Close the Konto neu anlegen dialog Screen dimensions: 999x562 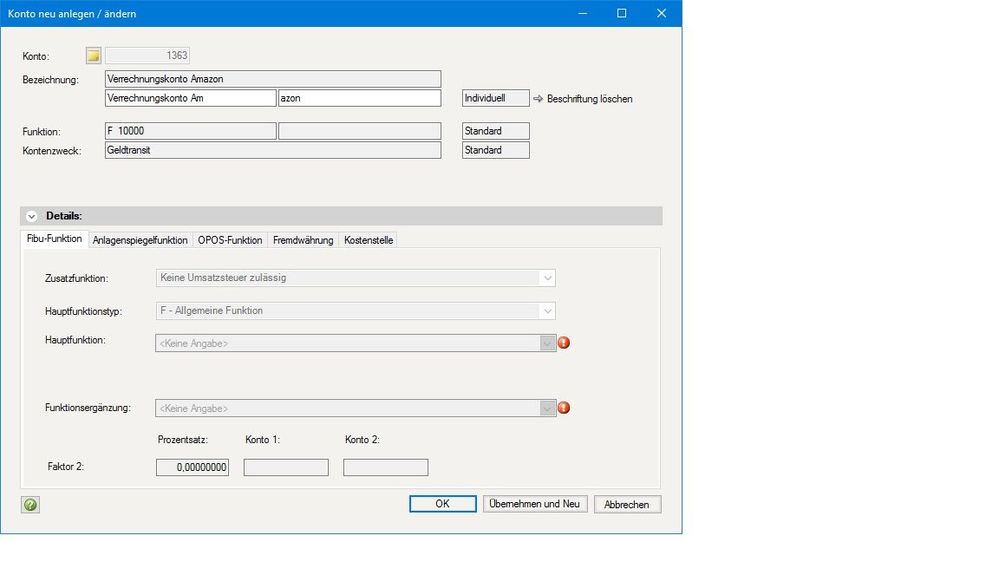coord(661,13)
